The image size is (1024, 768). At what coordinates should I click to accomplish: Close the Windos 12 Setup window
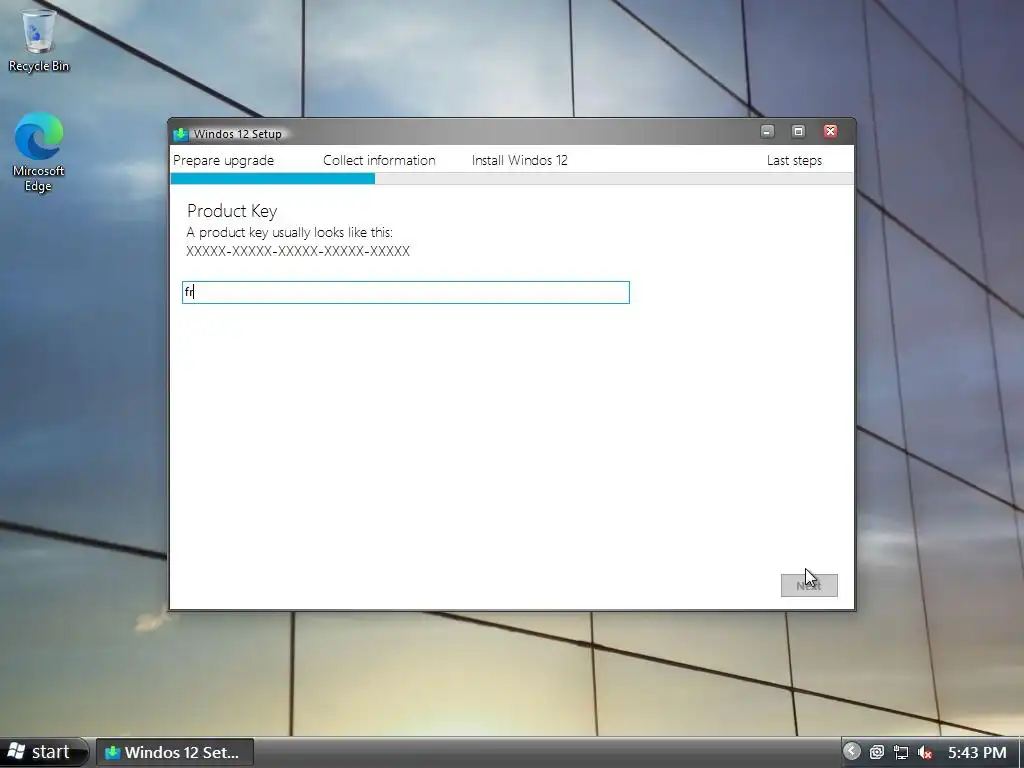point(830,131)
